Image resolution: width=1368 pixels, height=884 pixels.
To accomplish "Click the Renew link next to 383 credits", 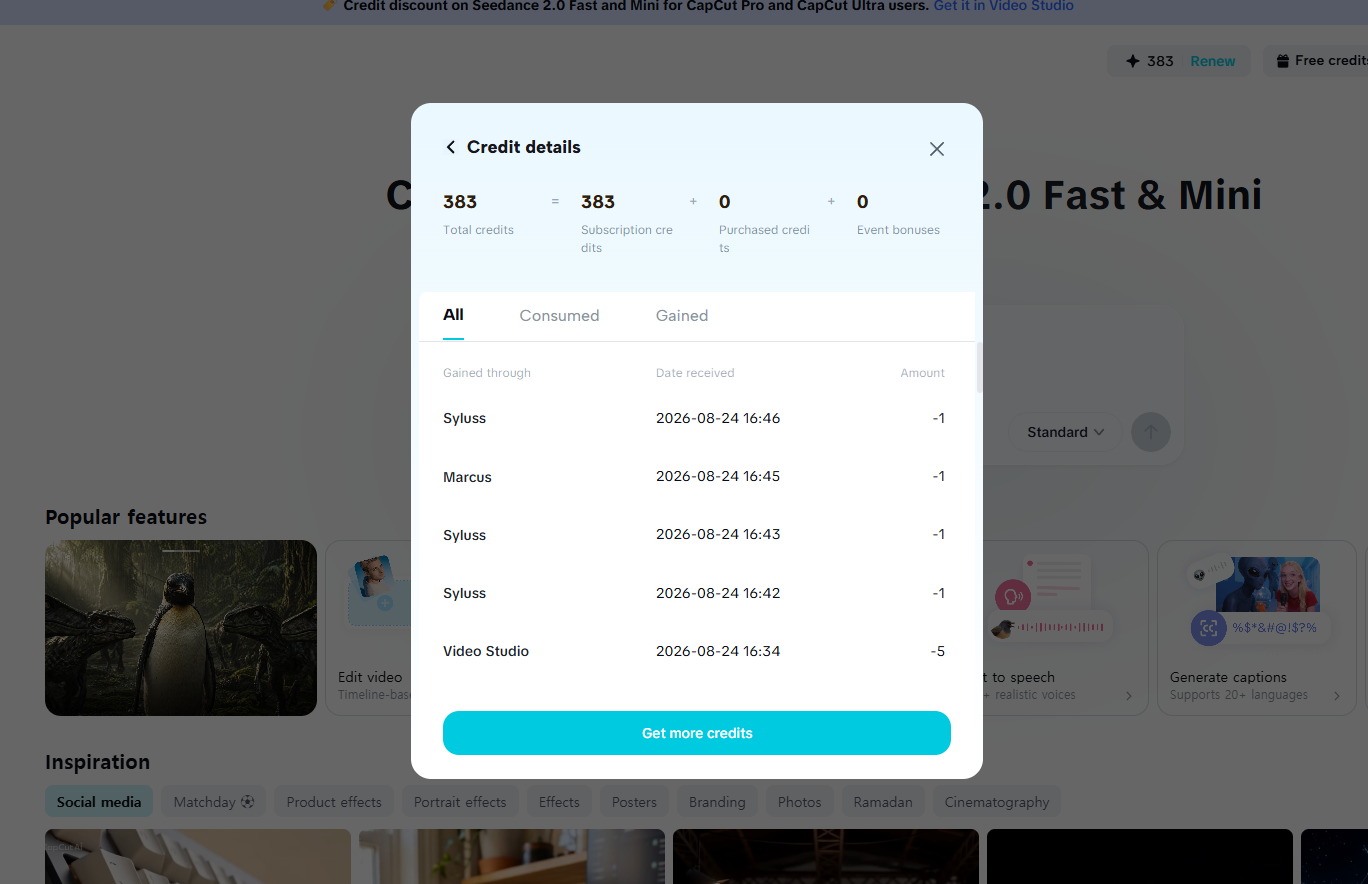I will click(x=1213, y=61).
